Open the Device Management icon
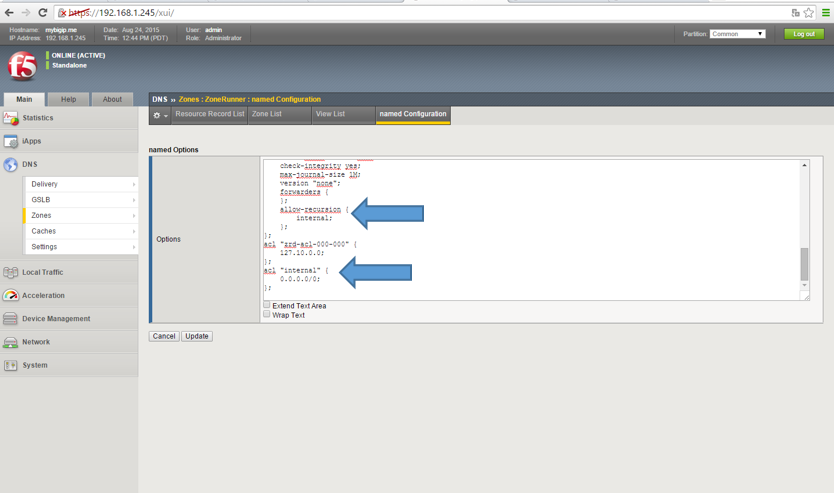The image size is (834, 494). pyautogui.click(x=11, y=319)
